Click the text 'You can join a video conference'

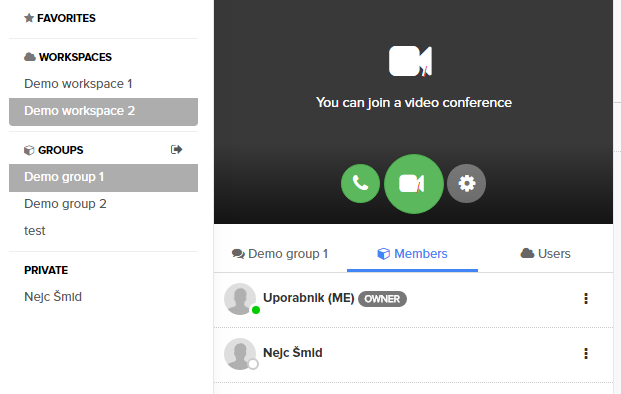pyautogui.click(x=413, y=103)
